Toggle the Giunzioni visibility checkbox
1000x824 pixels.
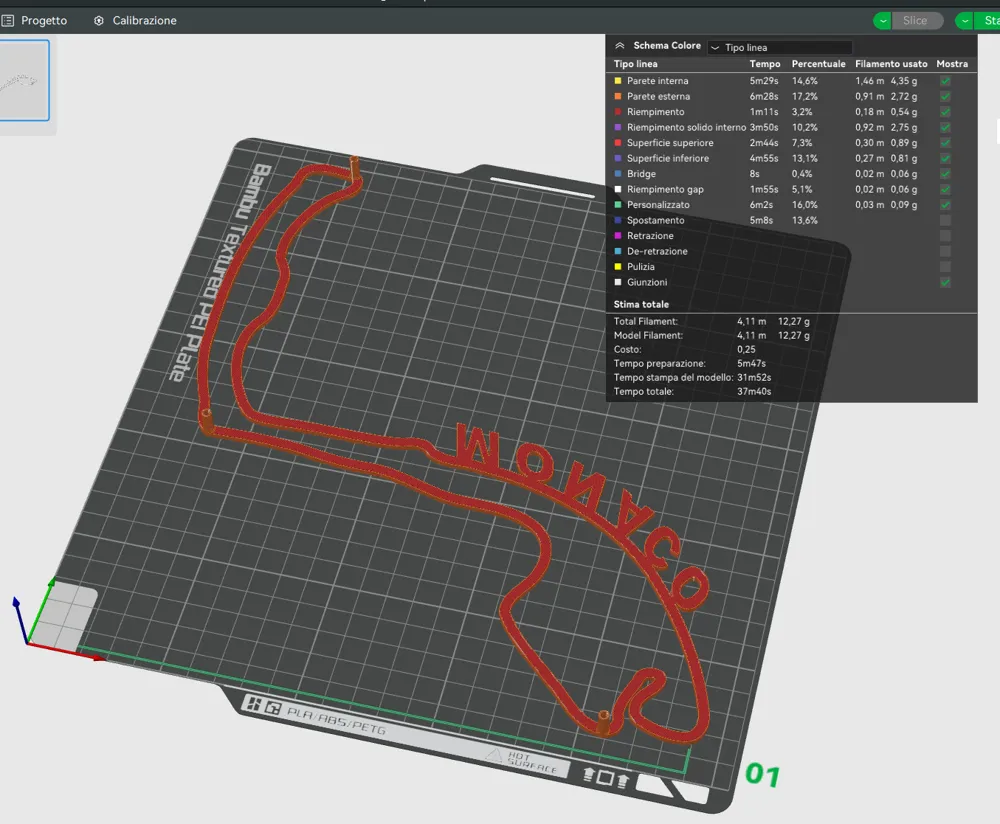(945, 282)
